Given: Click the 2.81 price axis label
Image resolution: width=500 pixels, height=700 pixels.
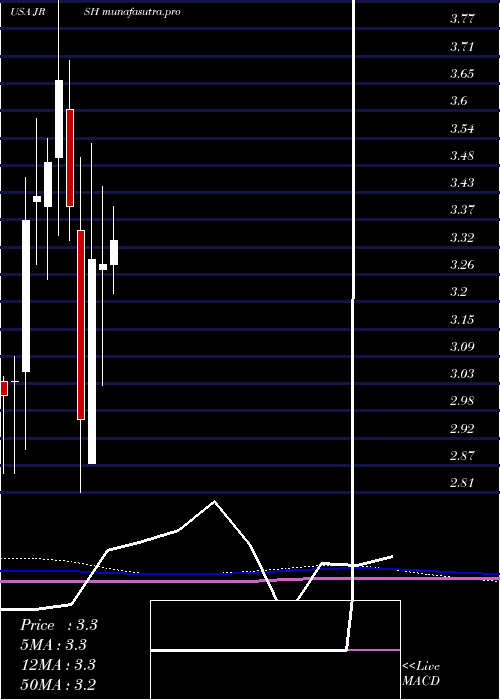Looking at the screenshot, I should [462, 483].
